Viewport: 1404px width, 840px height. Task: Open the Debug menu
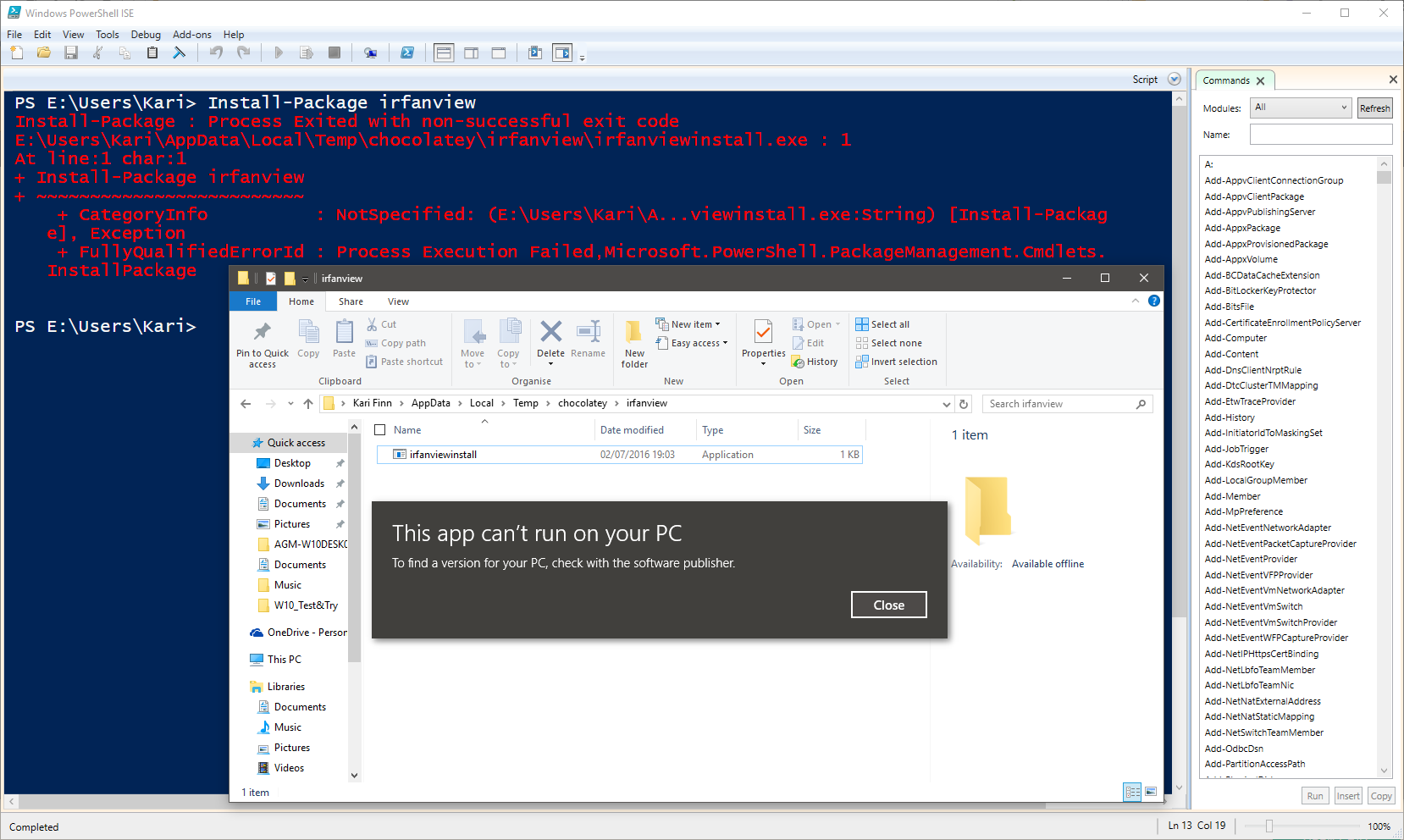pos(146,35)
